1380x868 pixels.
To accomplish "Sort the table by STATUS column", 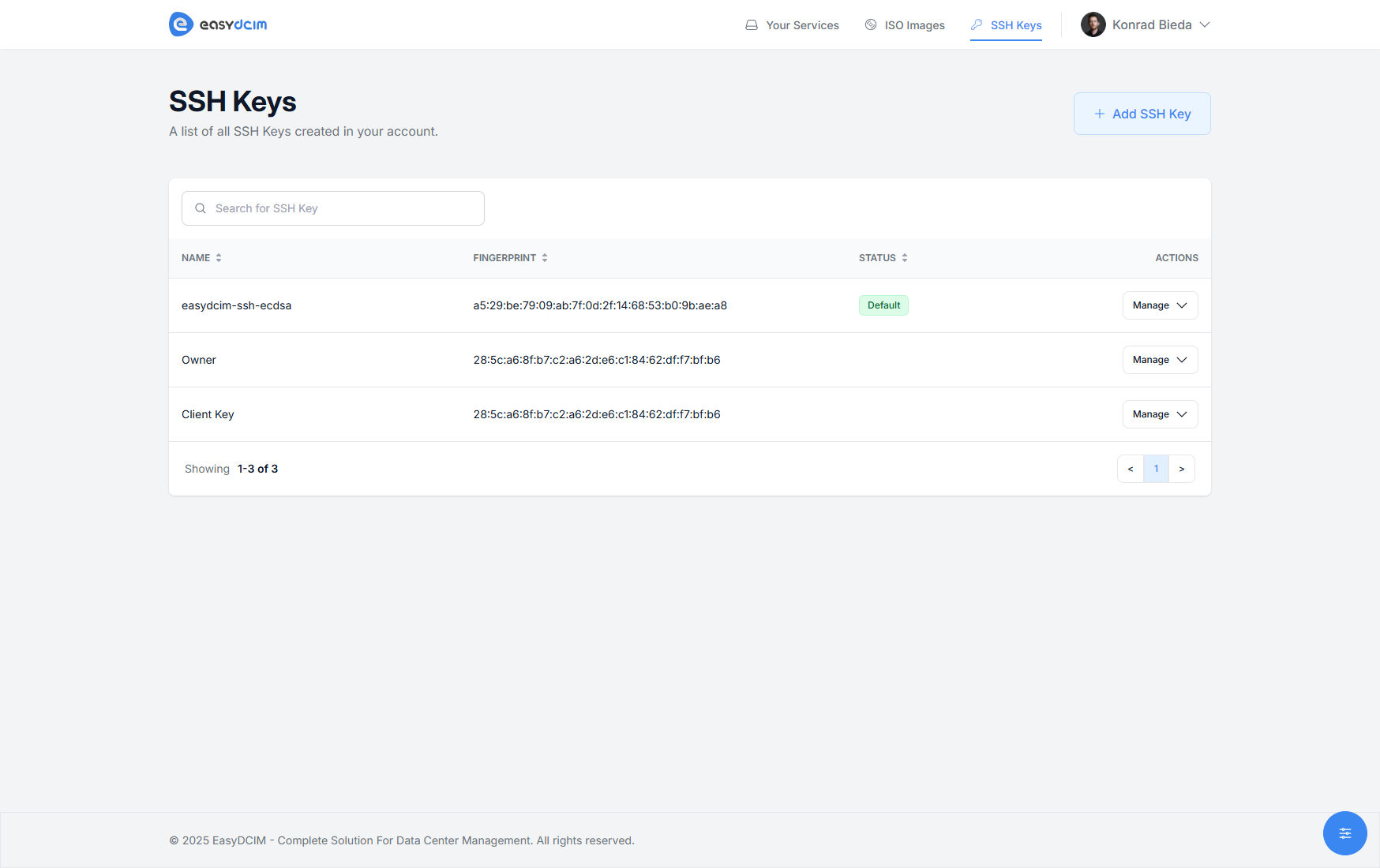I will [x=904, y=257].
